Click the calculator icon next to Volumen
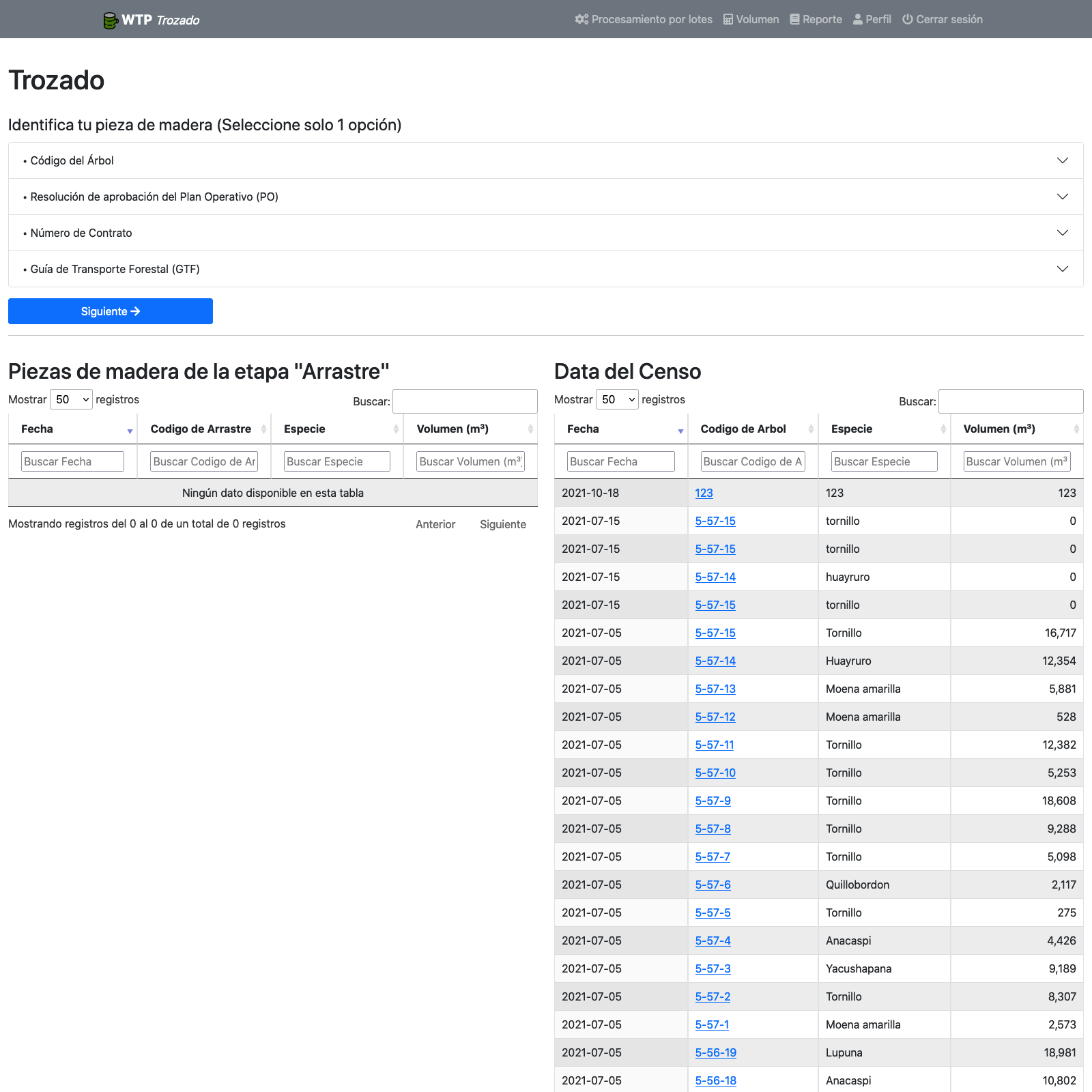1092x1092 pixels. [728, 19]
